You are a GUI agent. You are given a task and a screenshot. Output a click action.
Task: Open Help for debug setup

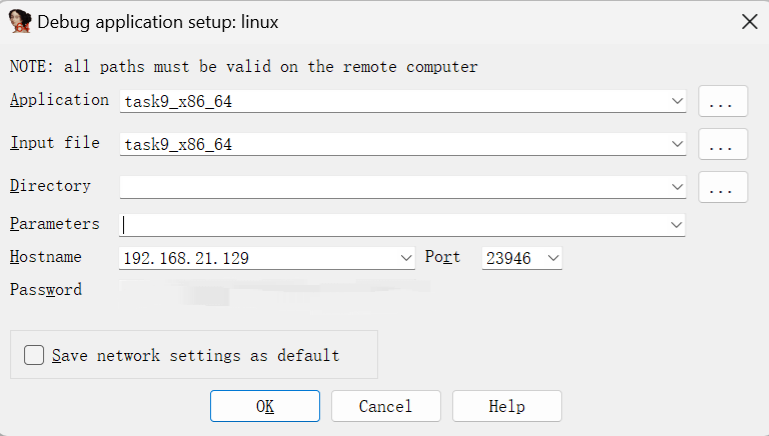[506, 406]
